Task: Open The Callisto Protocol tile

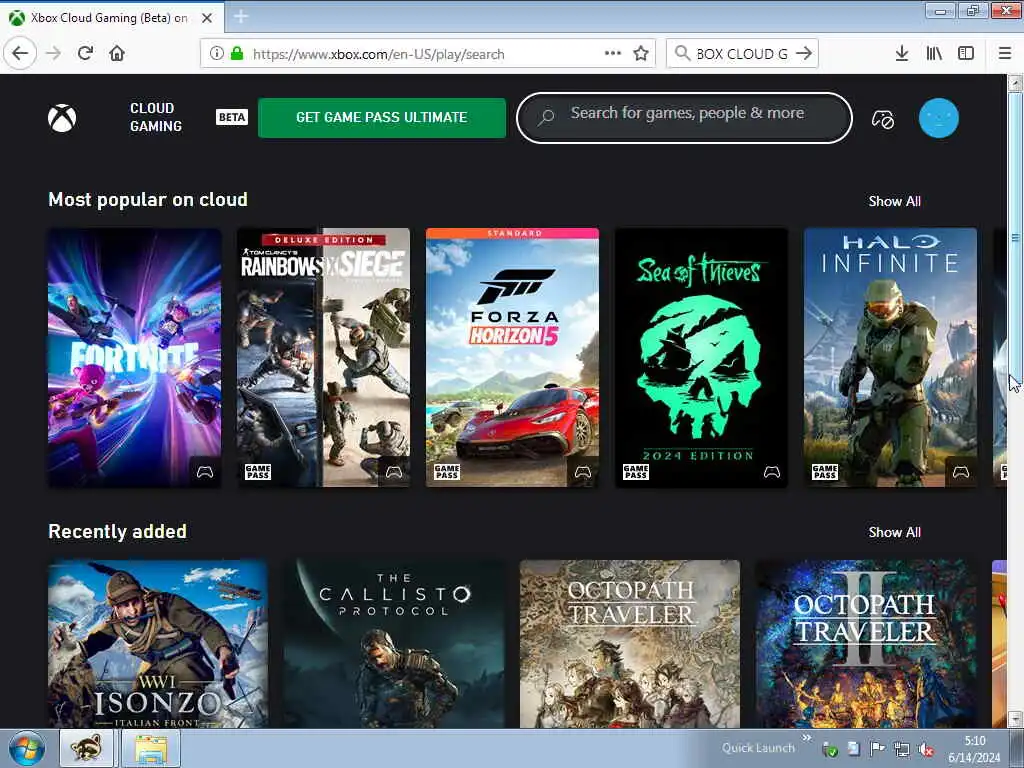Action: click(x=394, y=644)
